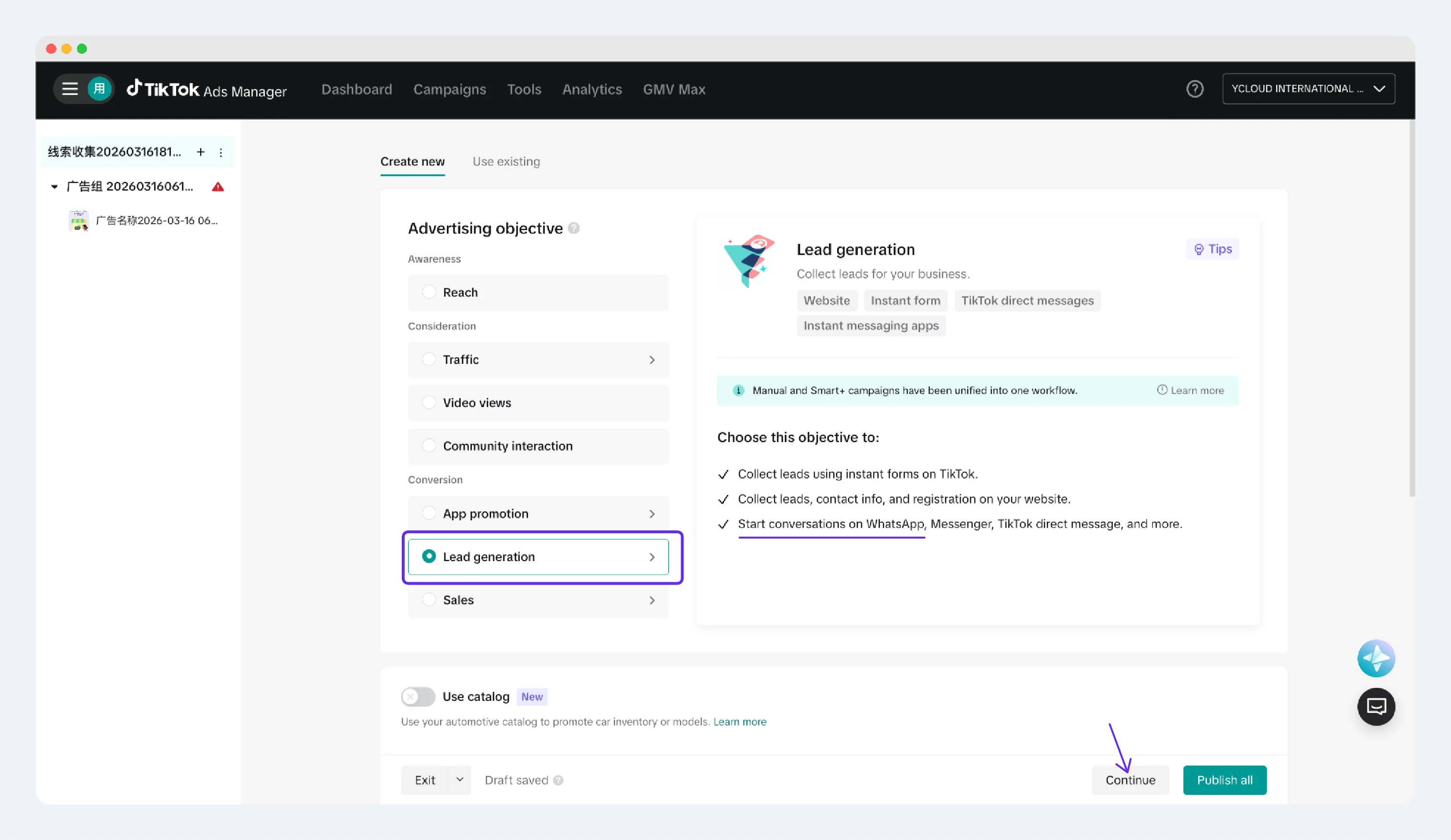Open the Tools menu
This screenshot has height=840, width=1451.
pos(524,89)
